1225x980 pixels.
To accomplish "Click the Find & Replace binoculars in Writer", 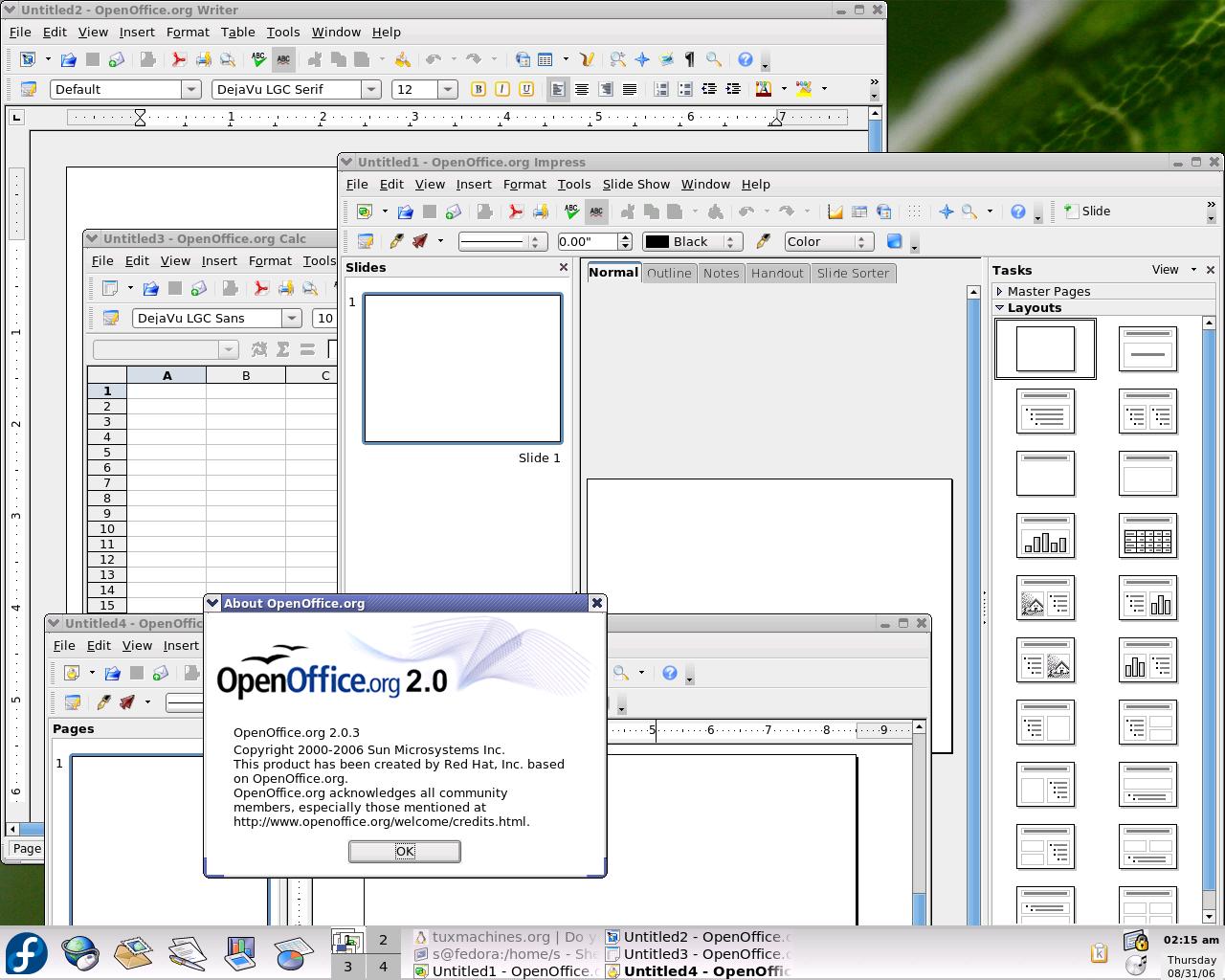I will 618,59.
